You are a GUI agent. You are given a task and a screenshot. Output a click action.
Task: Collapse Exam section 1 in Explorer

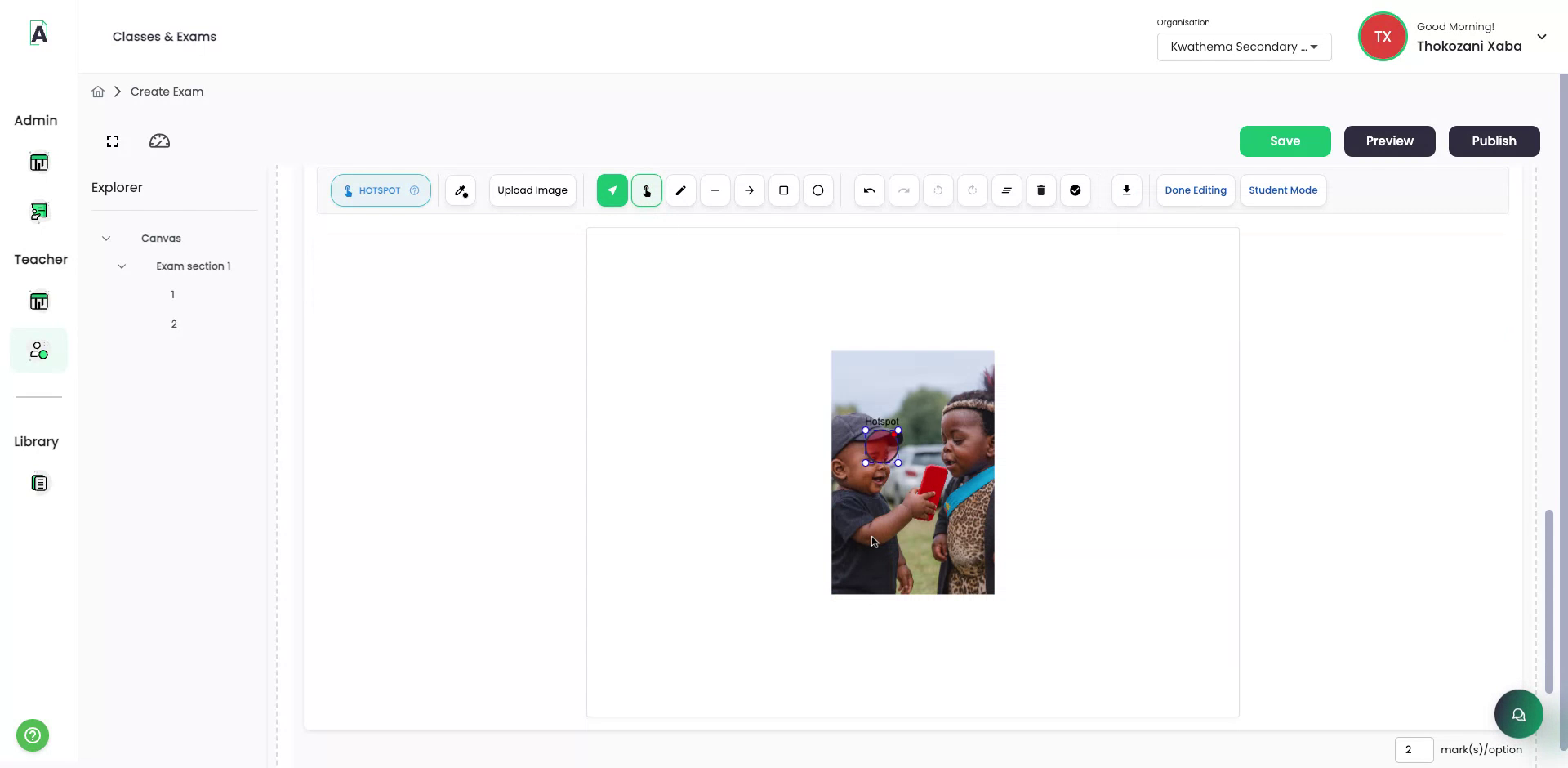121,266
